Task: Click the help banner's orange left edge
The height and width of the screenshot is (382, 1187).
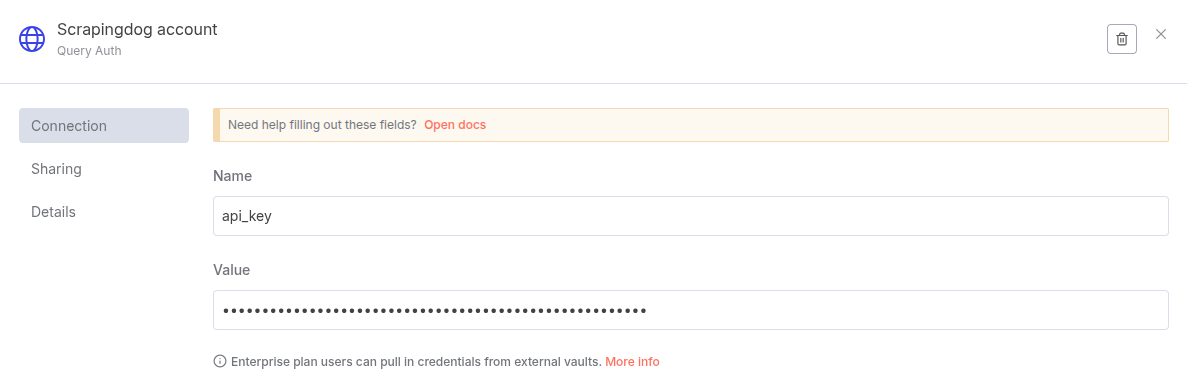Action: tap(217, 125)
